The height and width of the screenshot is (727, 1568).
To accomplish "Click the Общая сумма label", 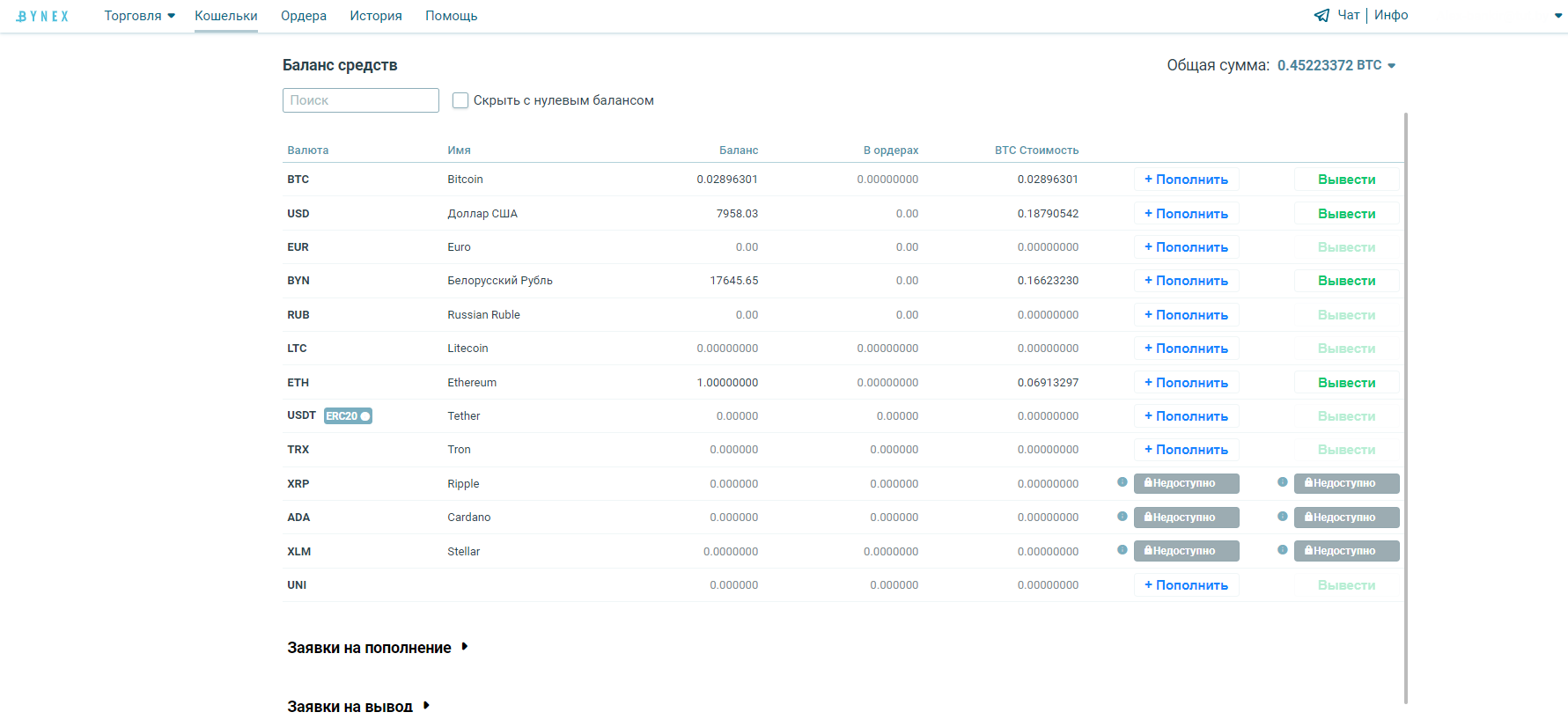I will click(x=1218, y=65).
